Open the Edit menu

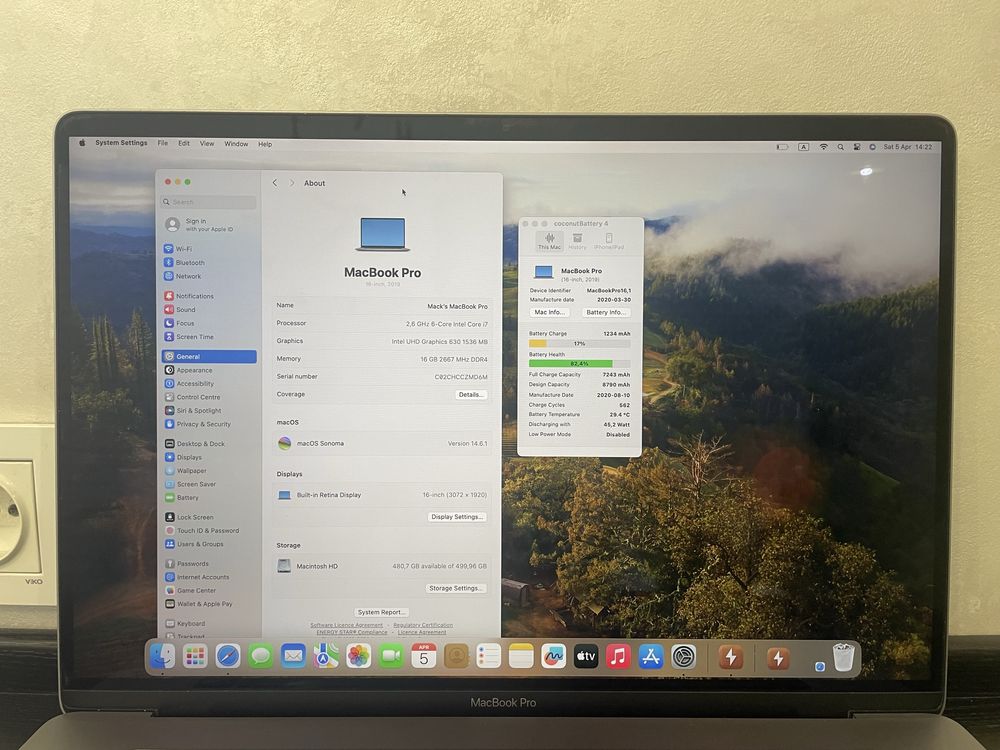(184, 143)
